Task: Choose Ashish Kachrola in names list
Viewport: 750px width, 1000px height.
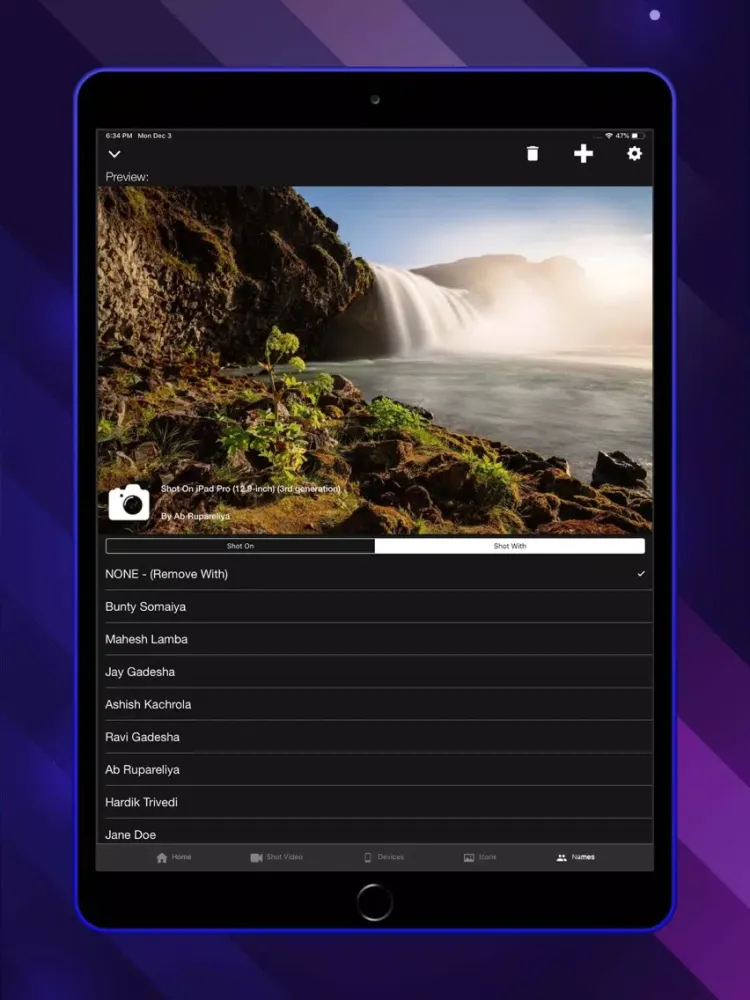Action: tap(375, 704)
